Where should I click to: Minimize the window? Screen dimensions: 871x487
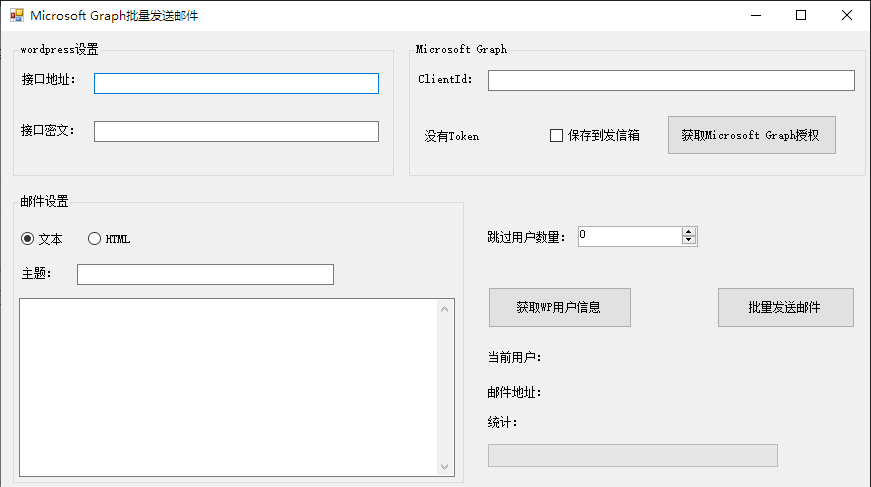(756, 15)
